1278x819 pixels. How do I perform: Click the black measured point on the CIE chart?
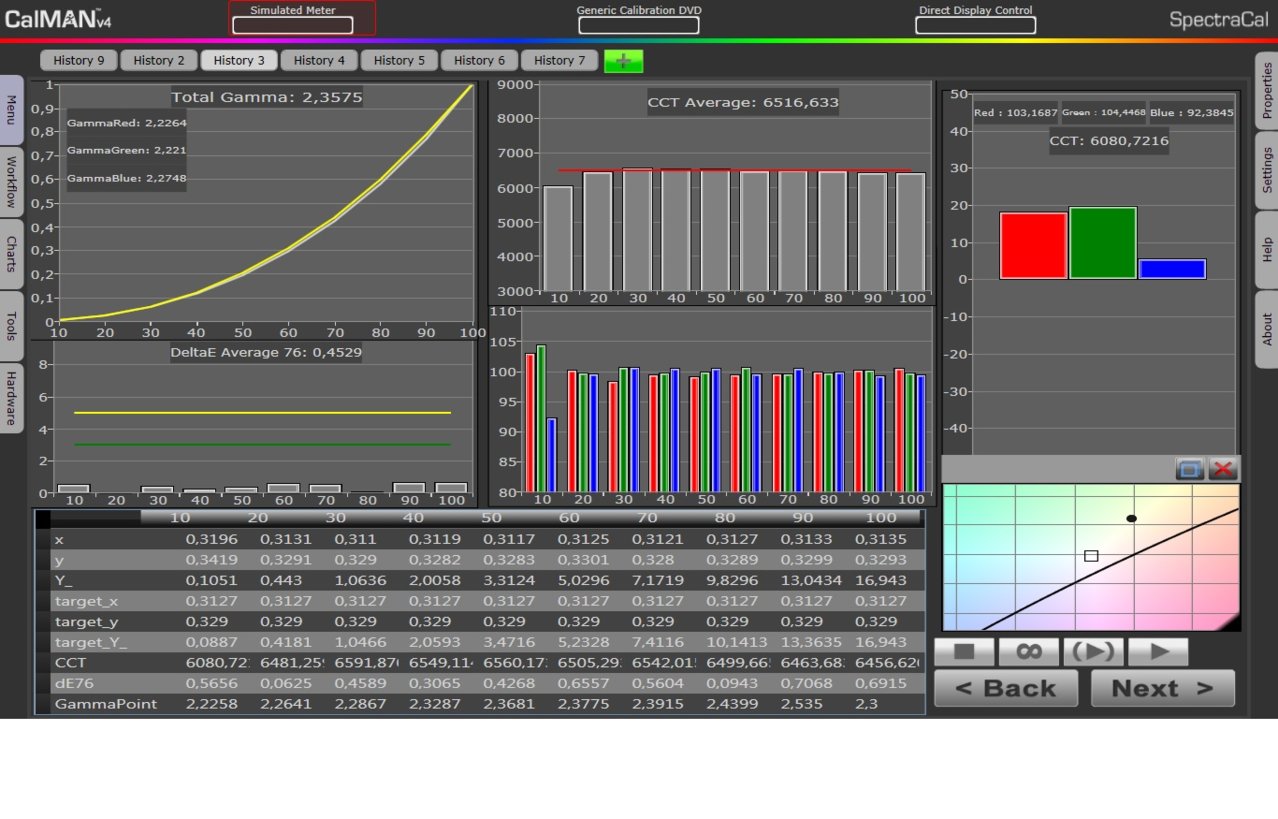1132,519
